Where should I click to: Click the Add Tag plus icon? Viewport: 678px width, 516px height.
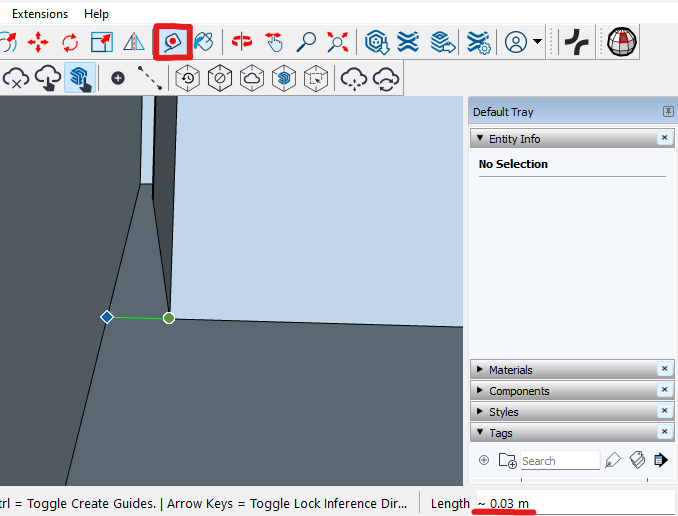click(484, 460)
